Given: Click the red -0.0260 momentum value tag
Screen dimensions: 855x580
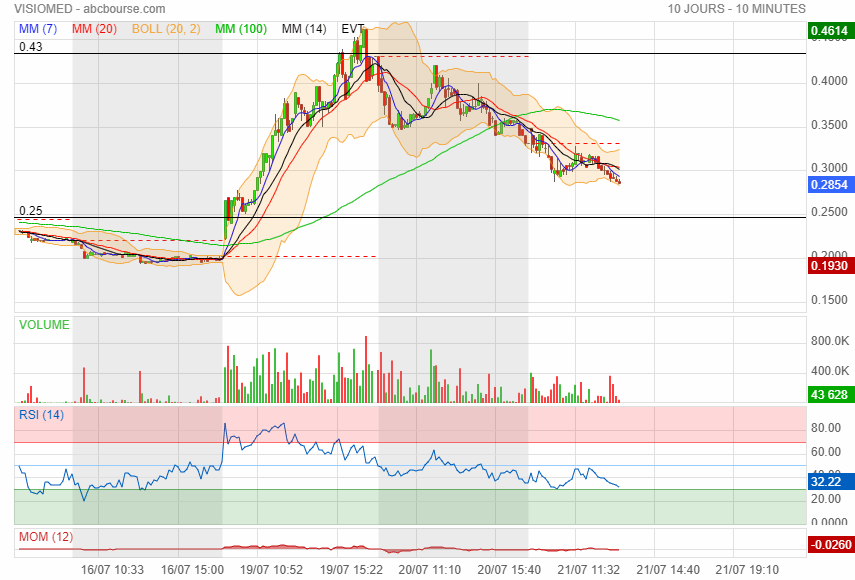Looking at the screenshot, I should point(830,545).
